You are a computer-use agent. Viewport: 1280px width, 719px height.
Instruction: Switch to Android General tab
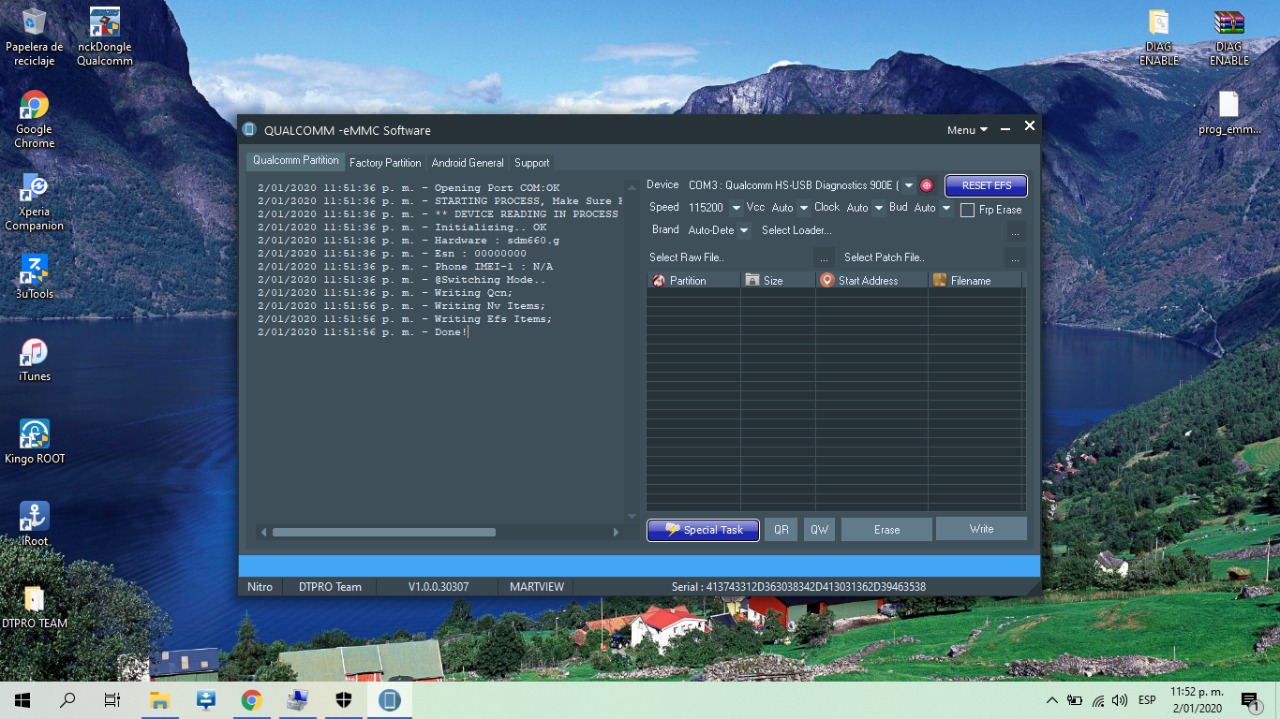point(467,162)
